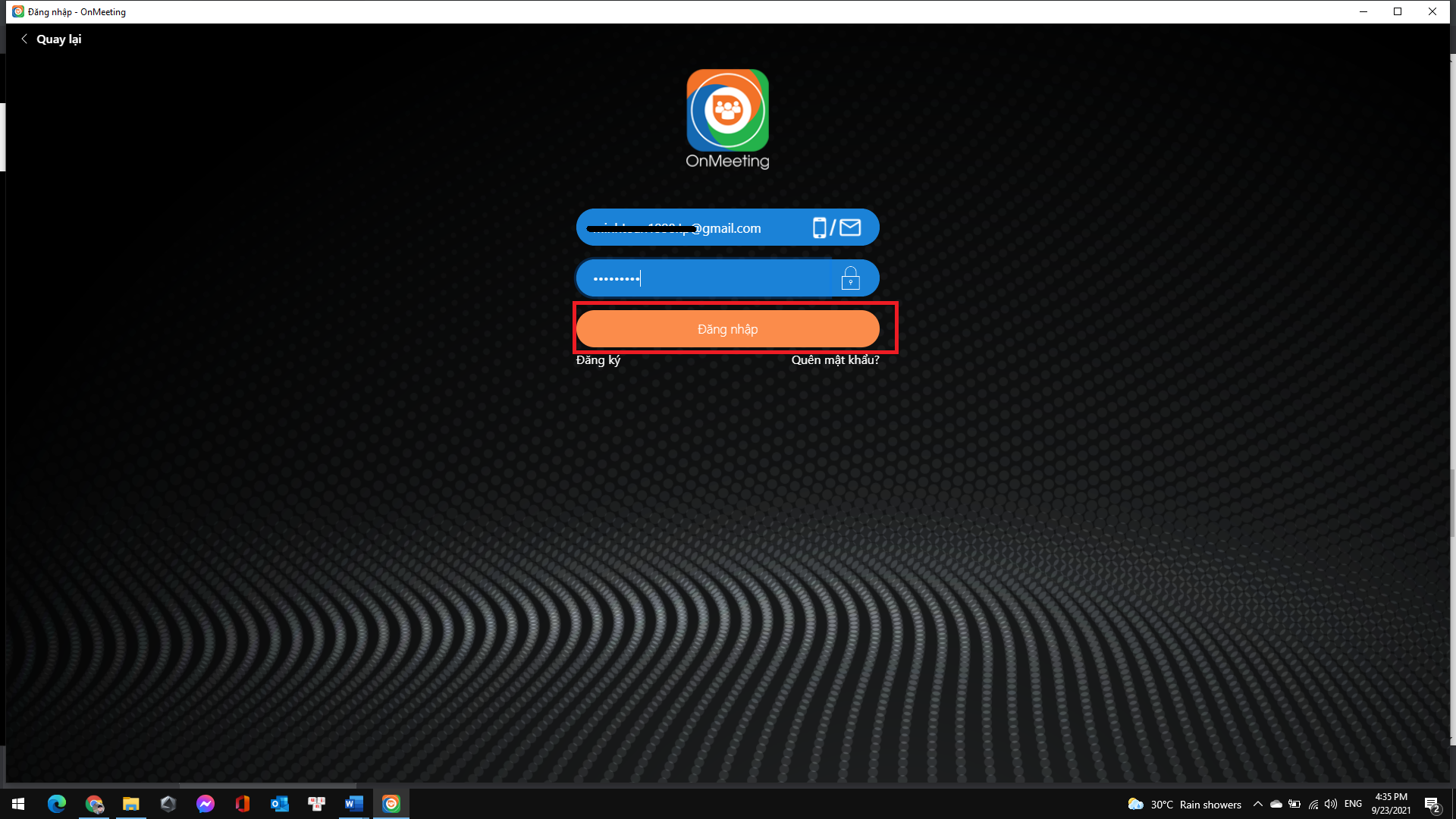
Task: Switch to Word in the taskbar
Action: coord(354,804)
